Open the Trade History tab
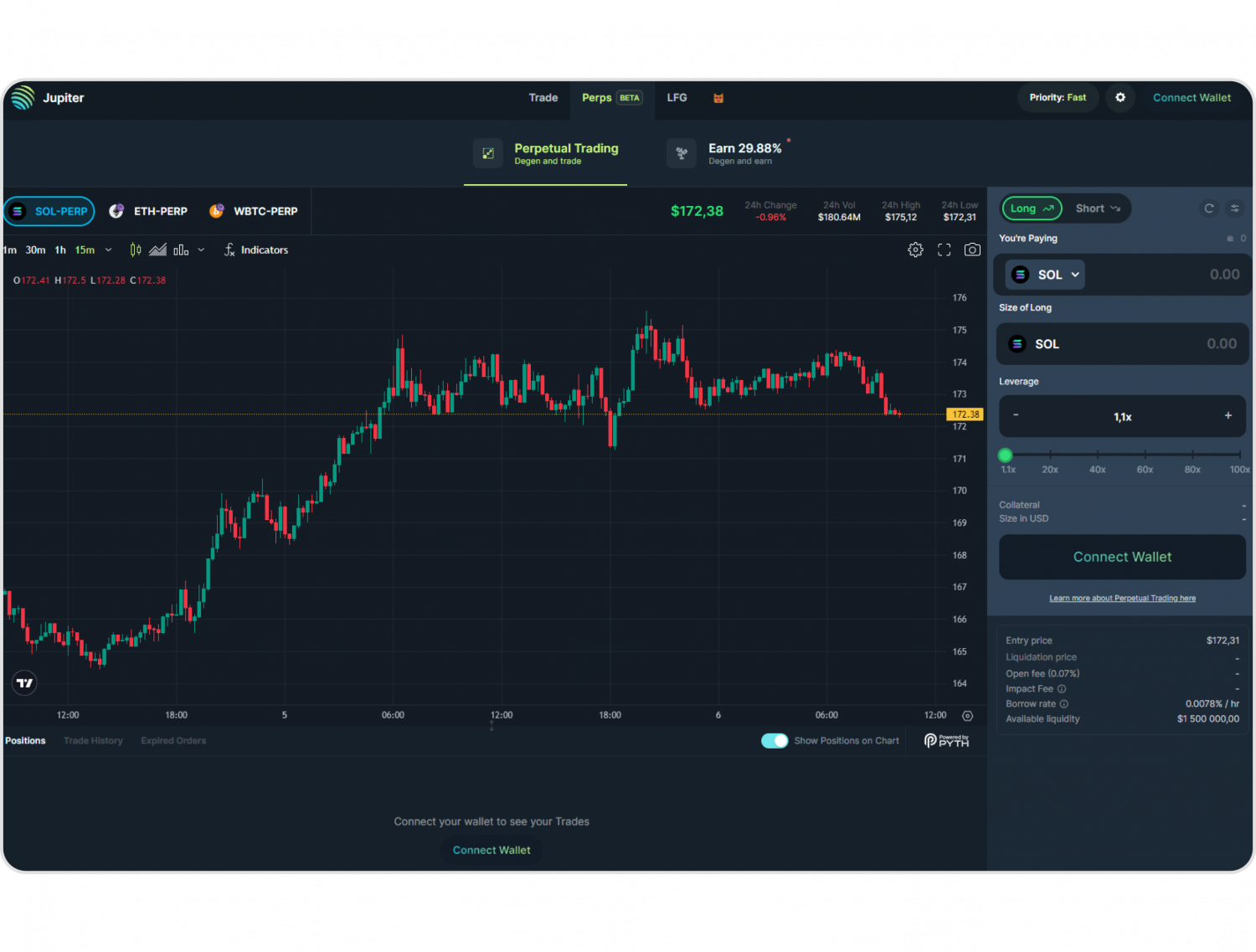This screenshot has height=952, width=1256. point(94,741)
